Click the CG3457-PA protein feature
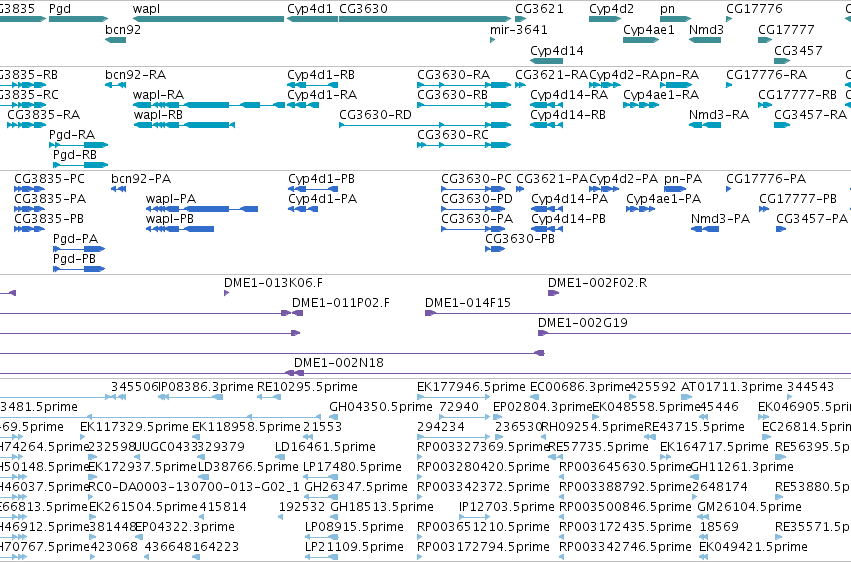 pos(781,229)
